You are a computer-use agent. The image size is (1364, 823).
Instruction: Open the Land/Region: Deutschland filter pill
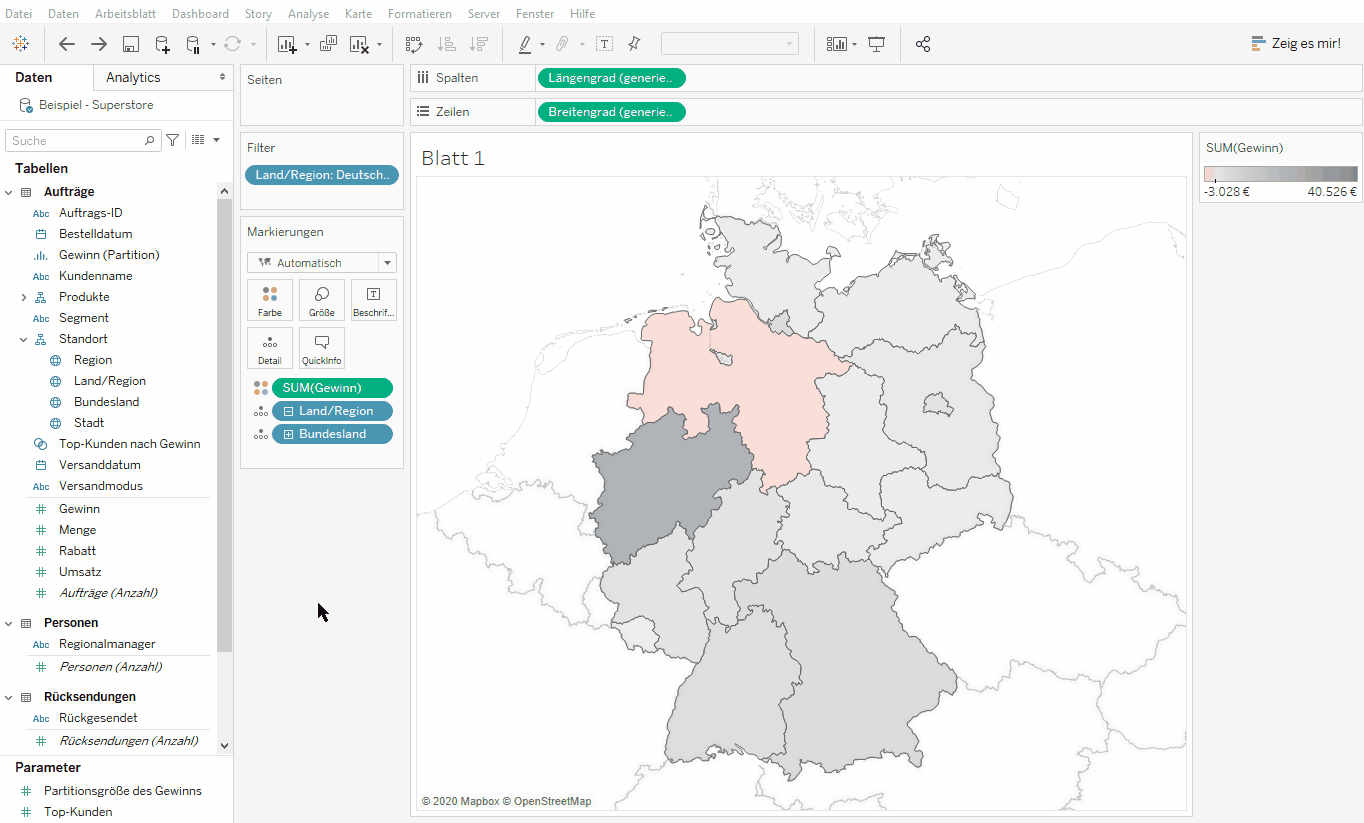point(321,174)
